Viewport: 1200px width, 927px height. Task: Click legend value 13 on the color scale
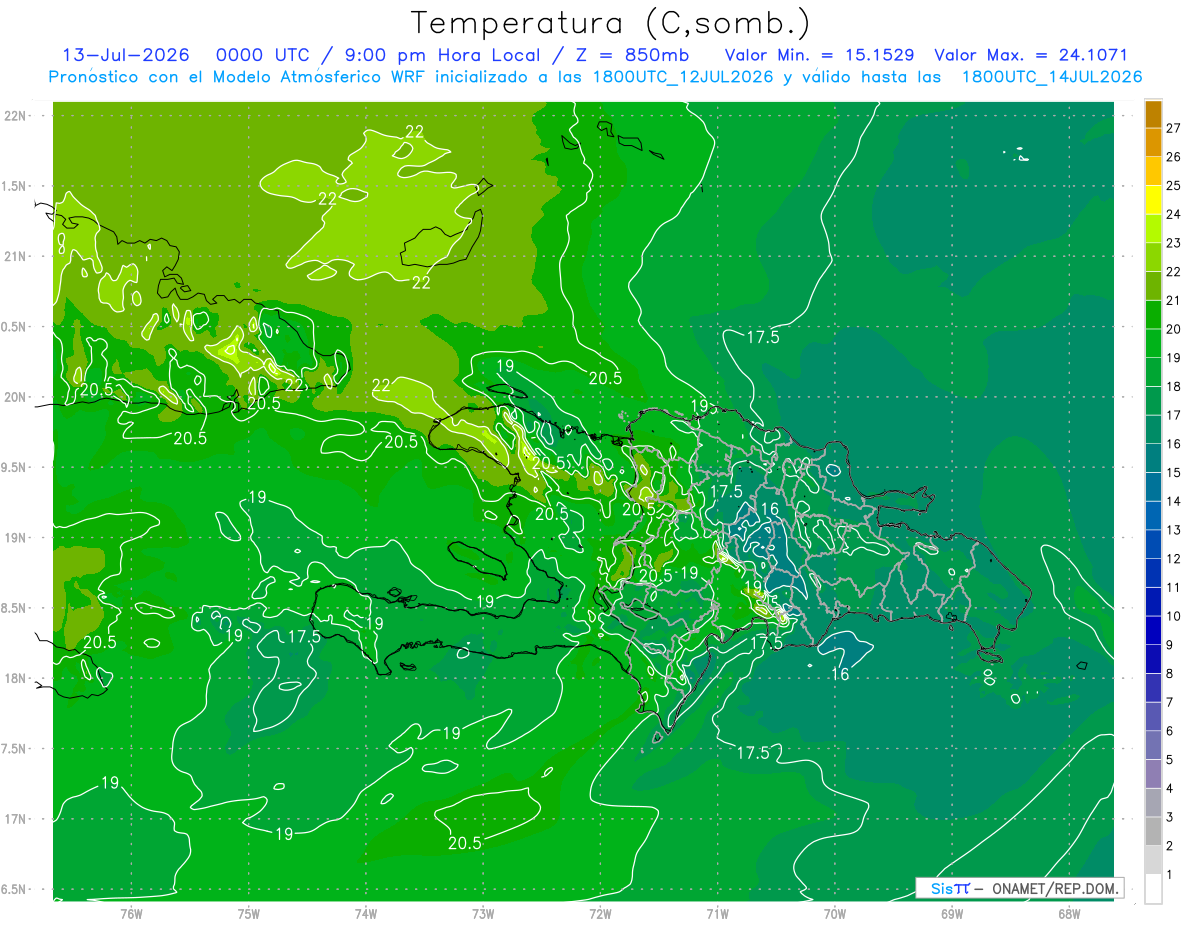(x=1175, y=530)
